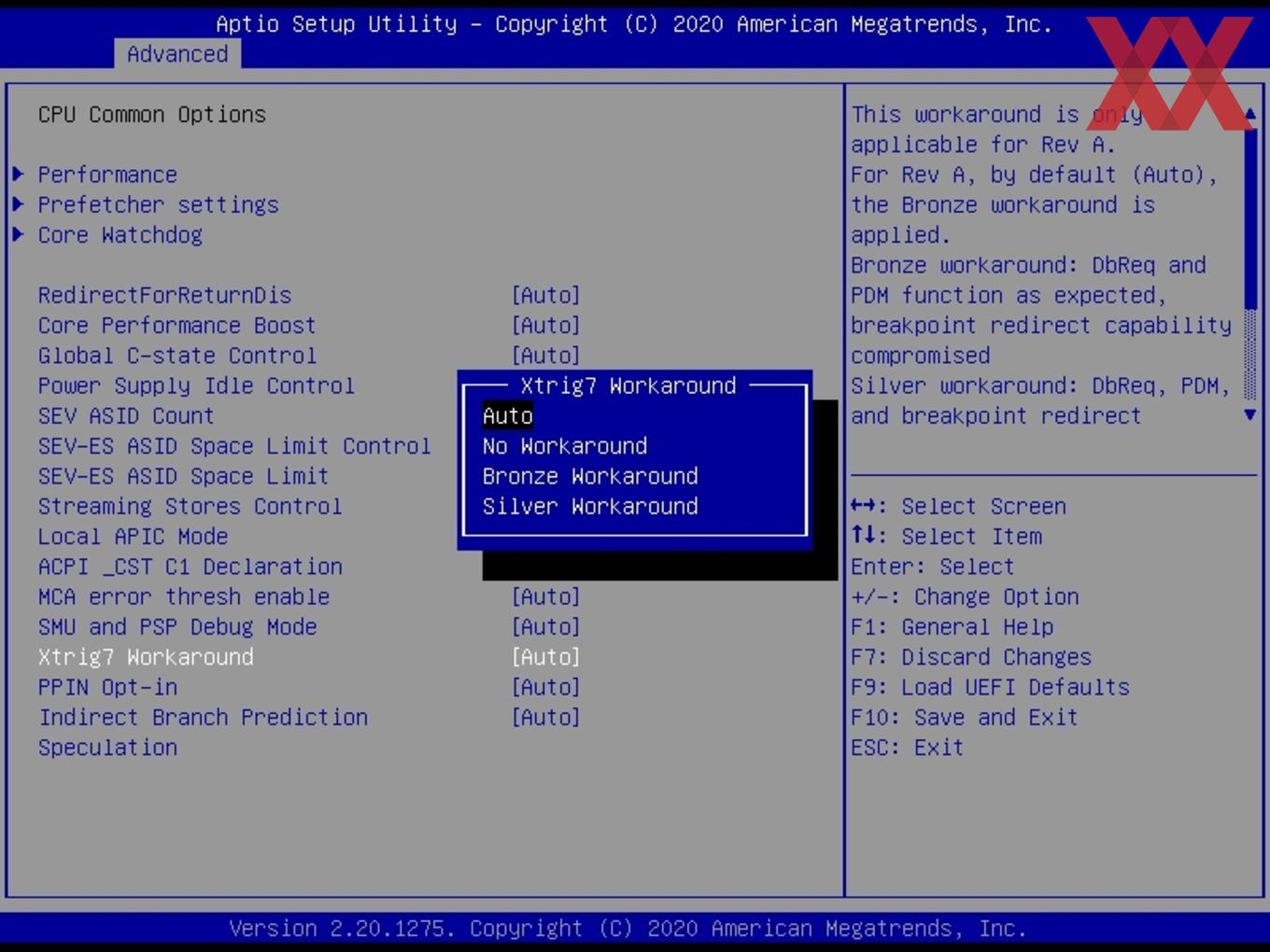Select MCA error thresh enable label
The image size is (1270, 952).
click(x=183, y=596)
